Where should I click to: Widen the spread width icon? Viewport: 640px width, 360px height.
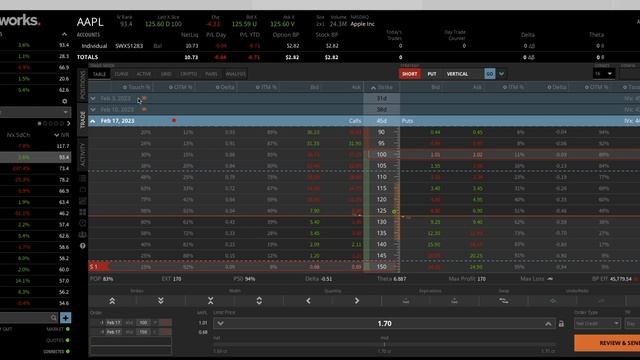259,301
